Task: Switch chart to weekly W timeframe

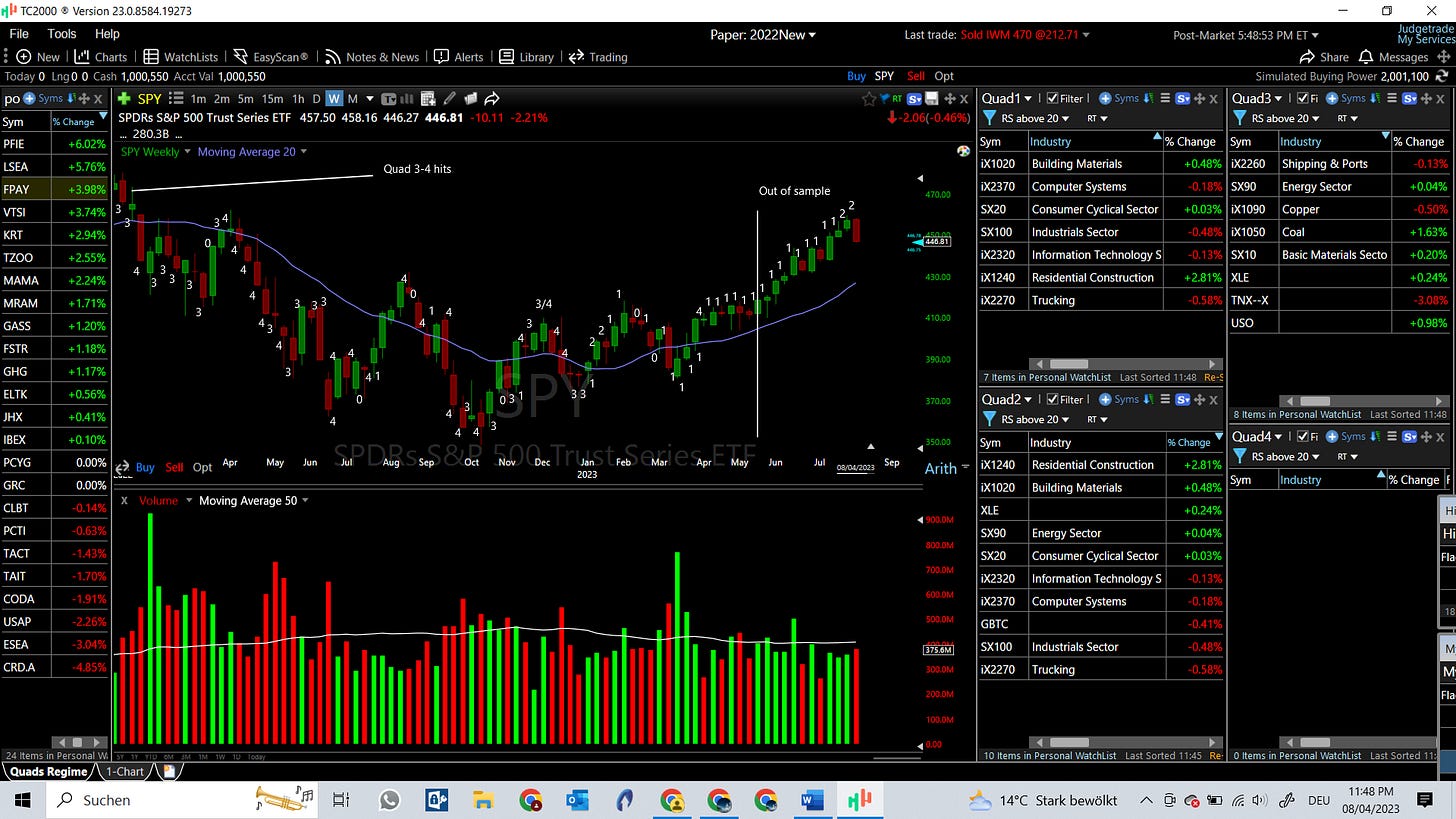Action: click(x=334, y=98)
